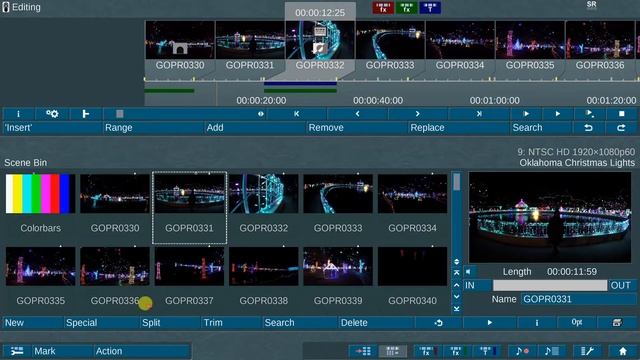Select GOPR0330 in the storyboard
This screenshot has height=360, width=640.
click(x=180, y=46)
